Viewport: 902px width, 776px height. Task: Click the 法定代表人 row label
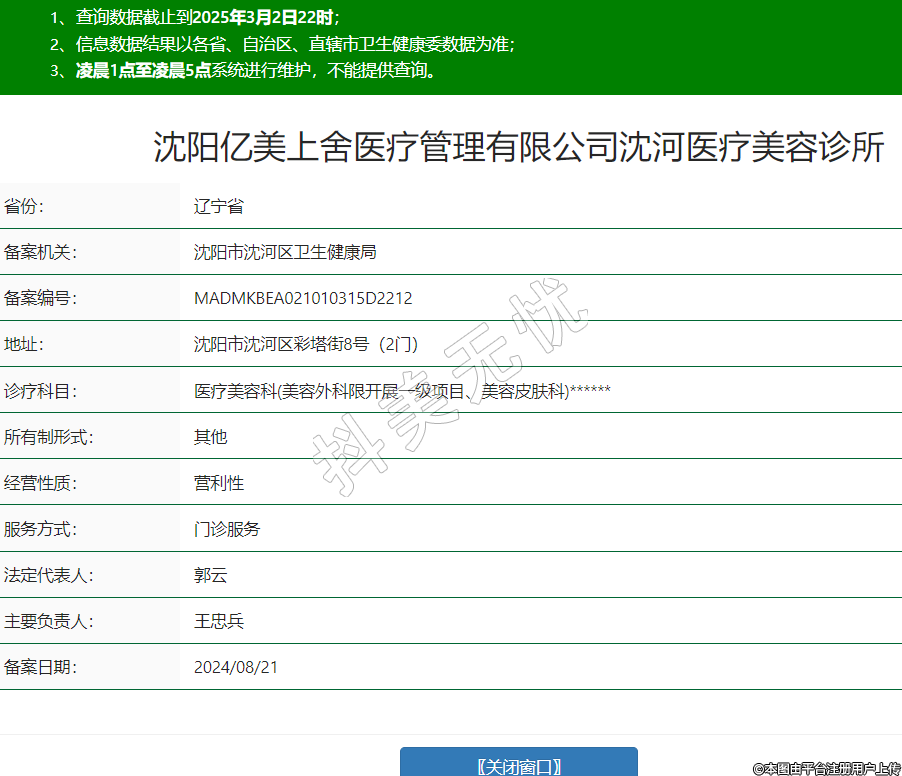(48, 575)
